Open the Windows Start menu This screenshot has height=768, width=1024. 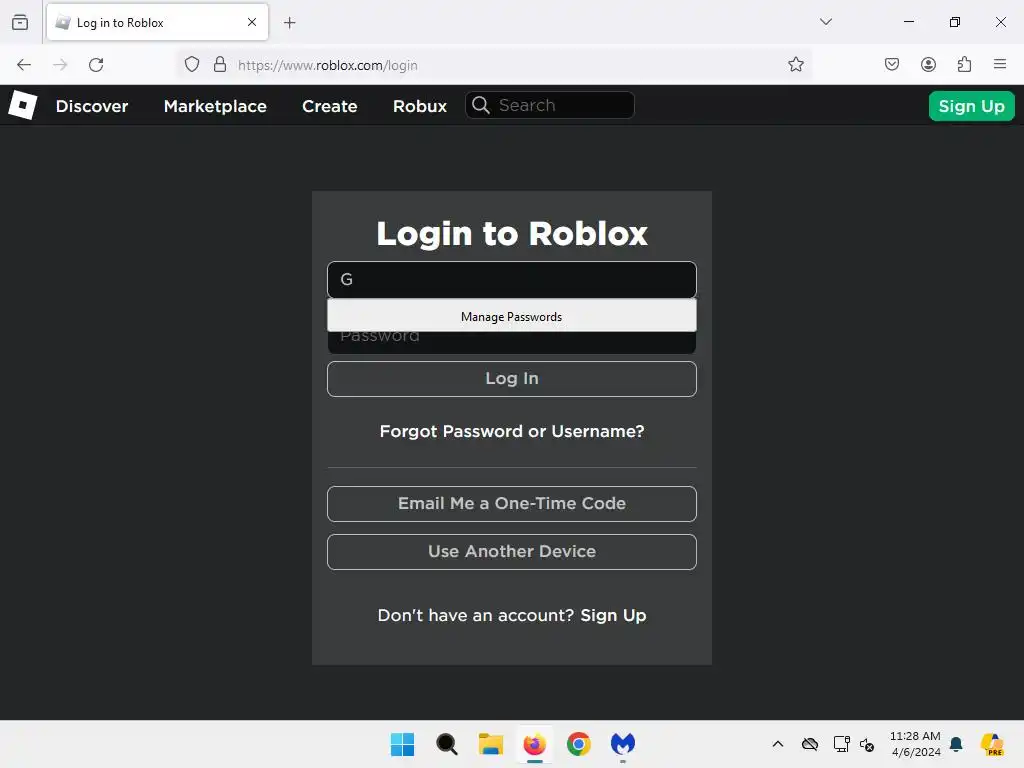[x=402, y=744]
